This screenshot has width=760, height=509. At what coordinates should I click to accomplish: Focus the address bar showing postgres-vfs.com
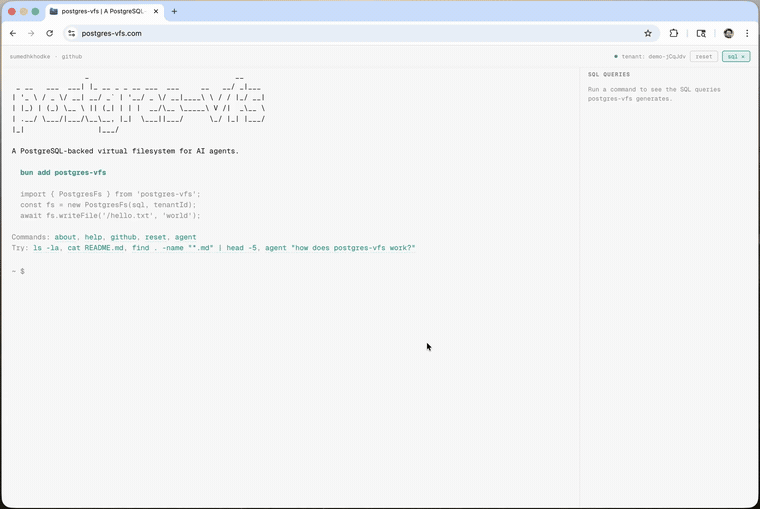[x=359, y=33]
